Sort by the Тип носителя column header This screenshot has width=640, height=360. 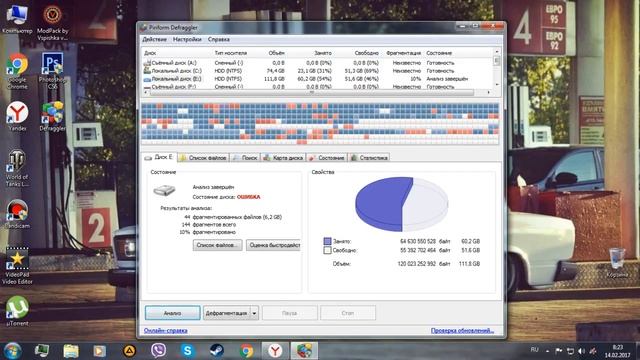click(x=231, y=53)
